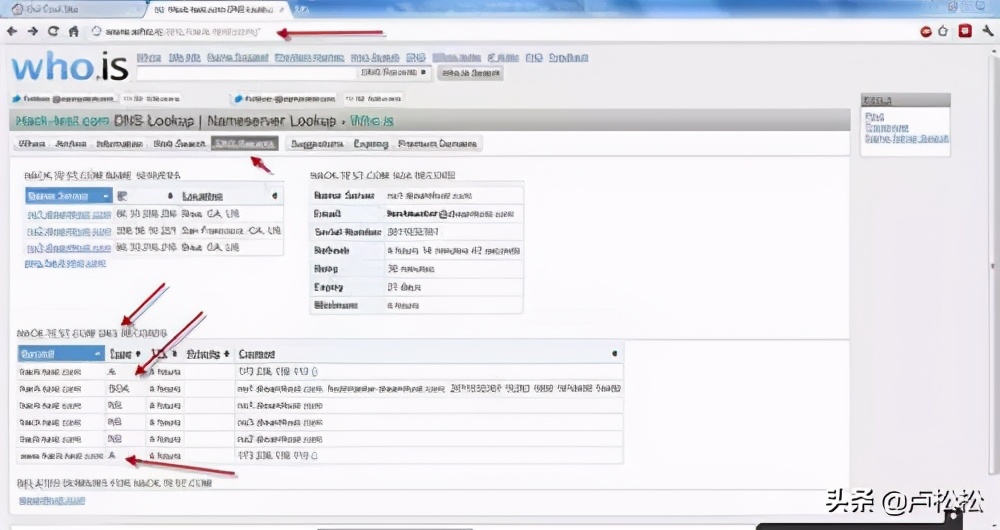The image size is (1000, 530).
Task: Sort DNS records by the TTL column
Action: (164, 354)
